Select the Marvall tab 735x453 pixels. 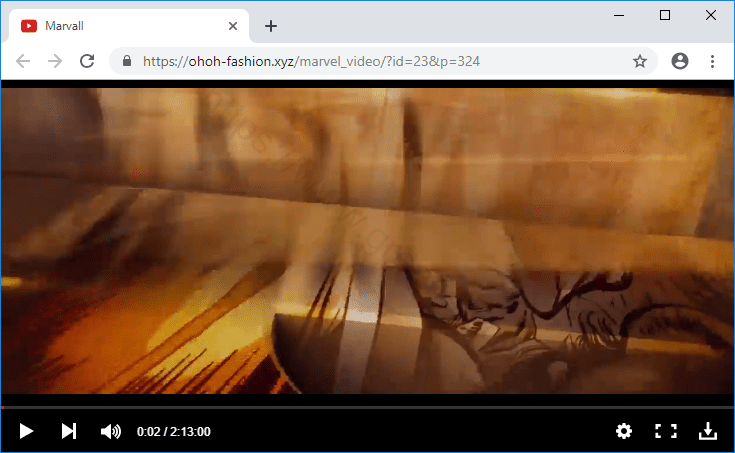[120, 26]
